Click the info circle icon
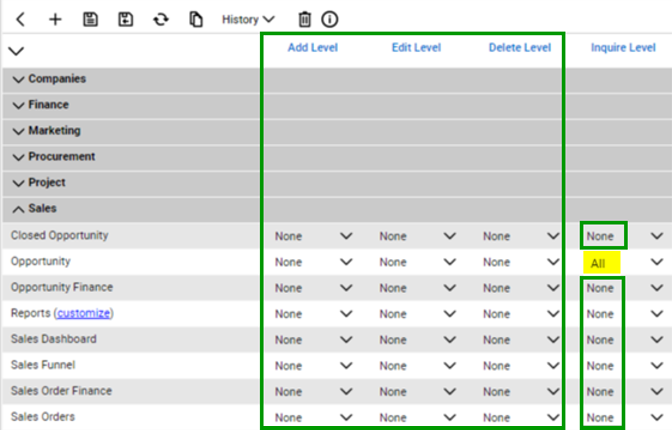Screen dimensions: 672x430 [x=329, y=19]
